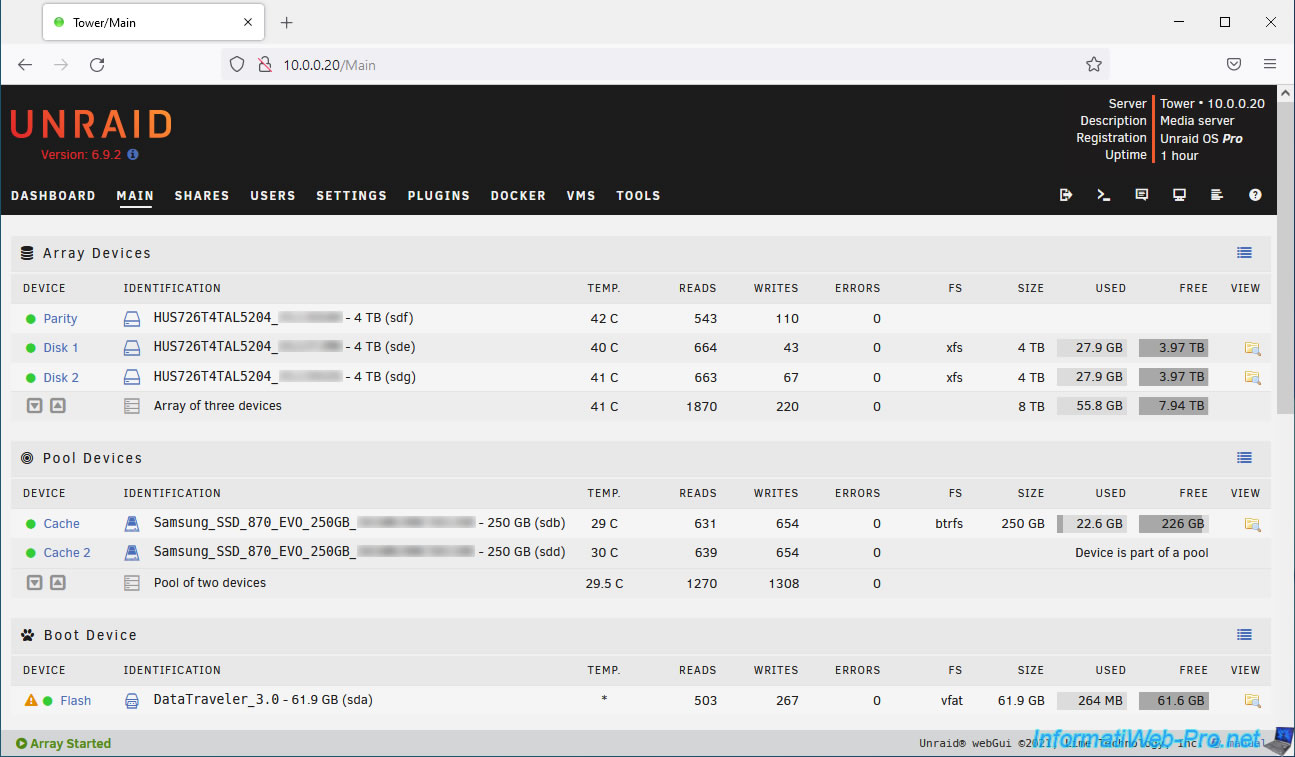Open the system log icon
Viewport: 1295px width, 757px height.
point(1217,195)
